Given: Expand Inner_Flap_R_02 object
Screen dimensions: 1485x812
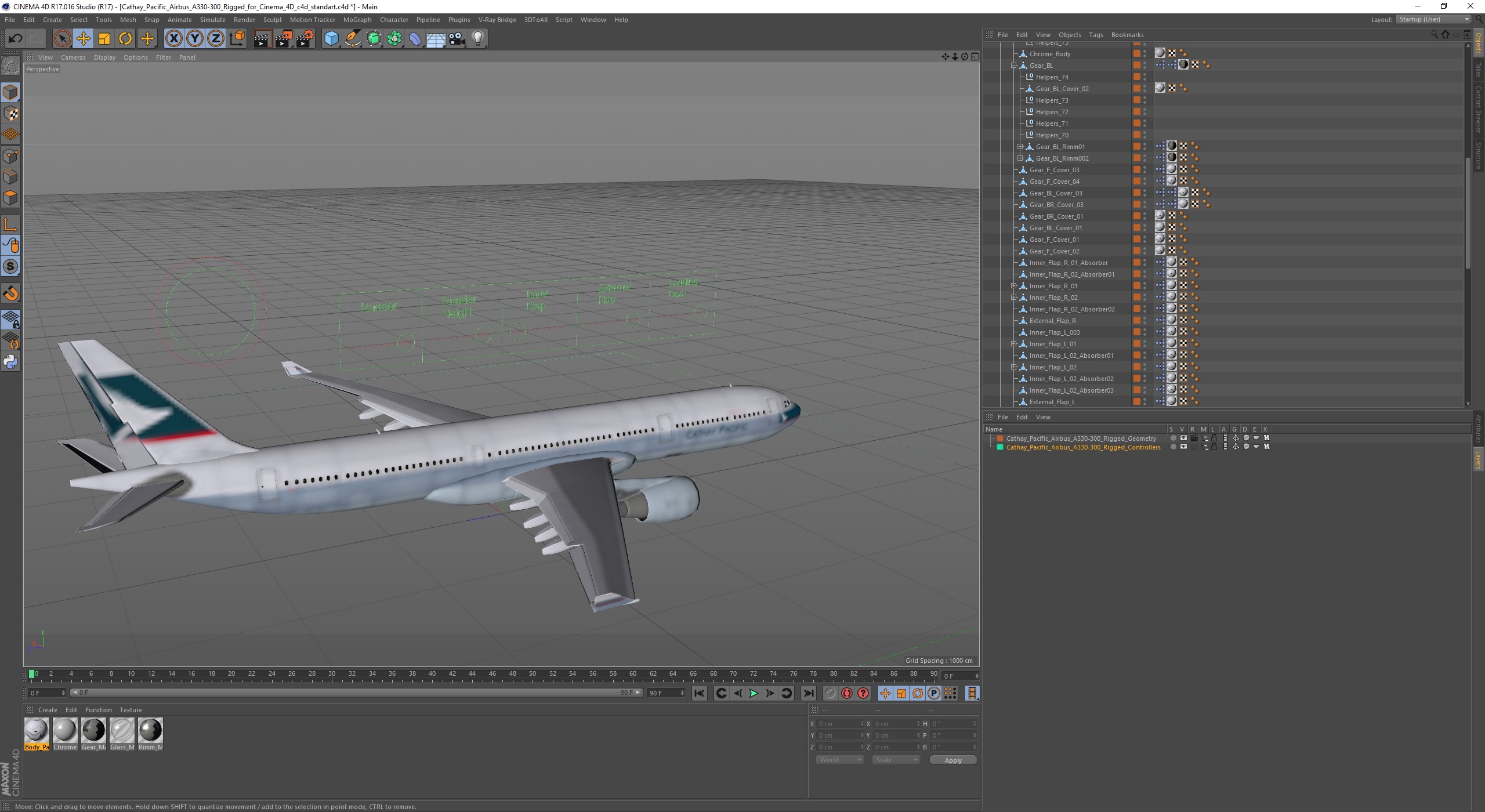Looking at the screenshot, I should point(1014,298).
